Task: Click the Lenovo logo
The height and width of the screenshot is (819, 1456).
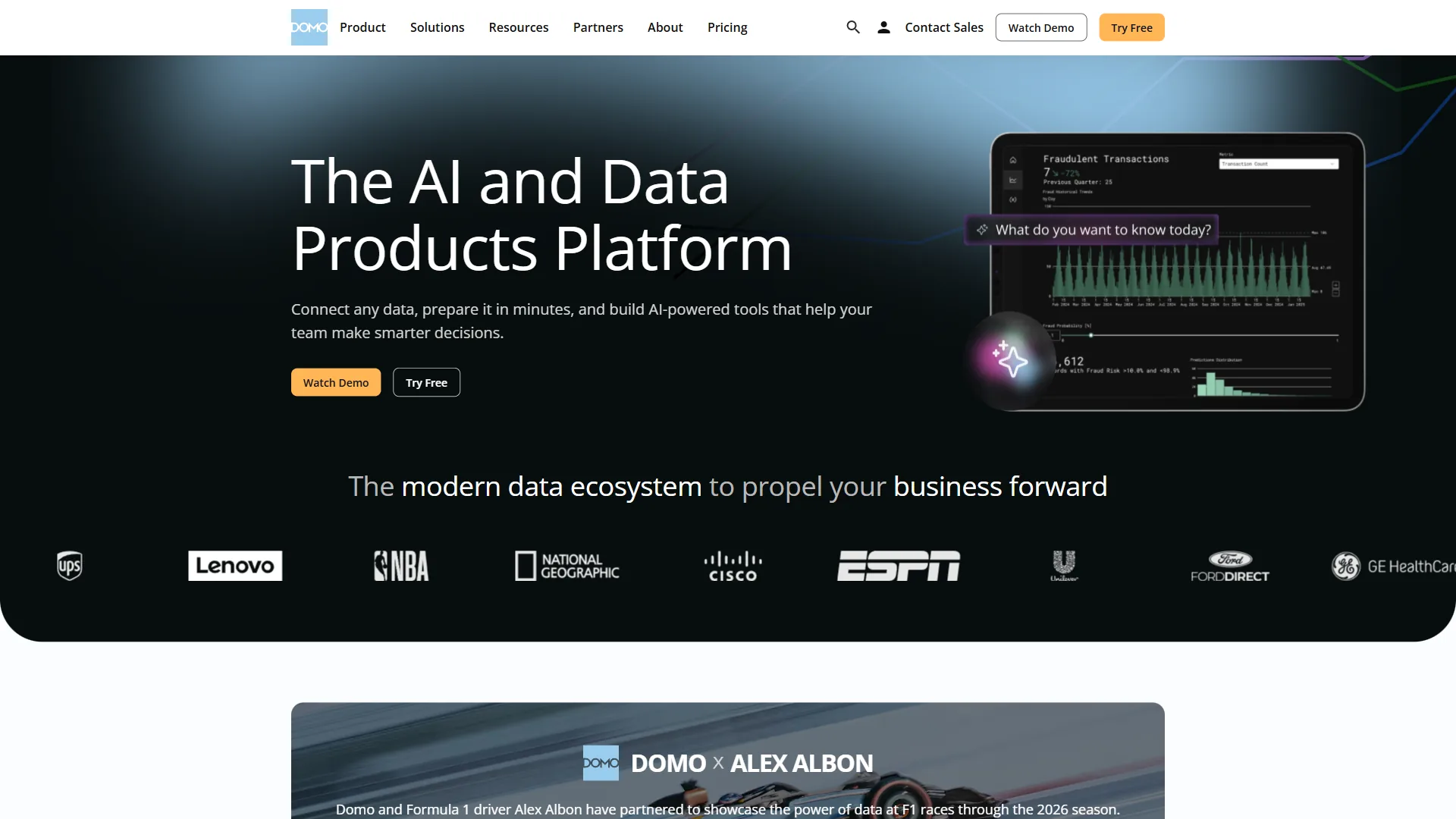Action: click(x=235, y=566)
